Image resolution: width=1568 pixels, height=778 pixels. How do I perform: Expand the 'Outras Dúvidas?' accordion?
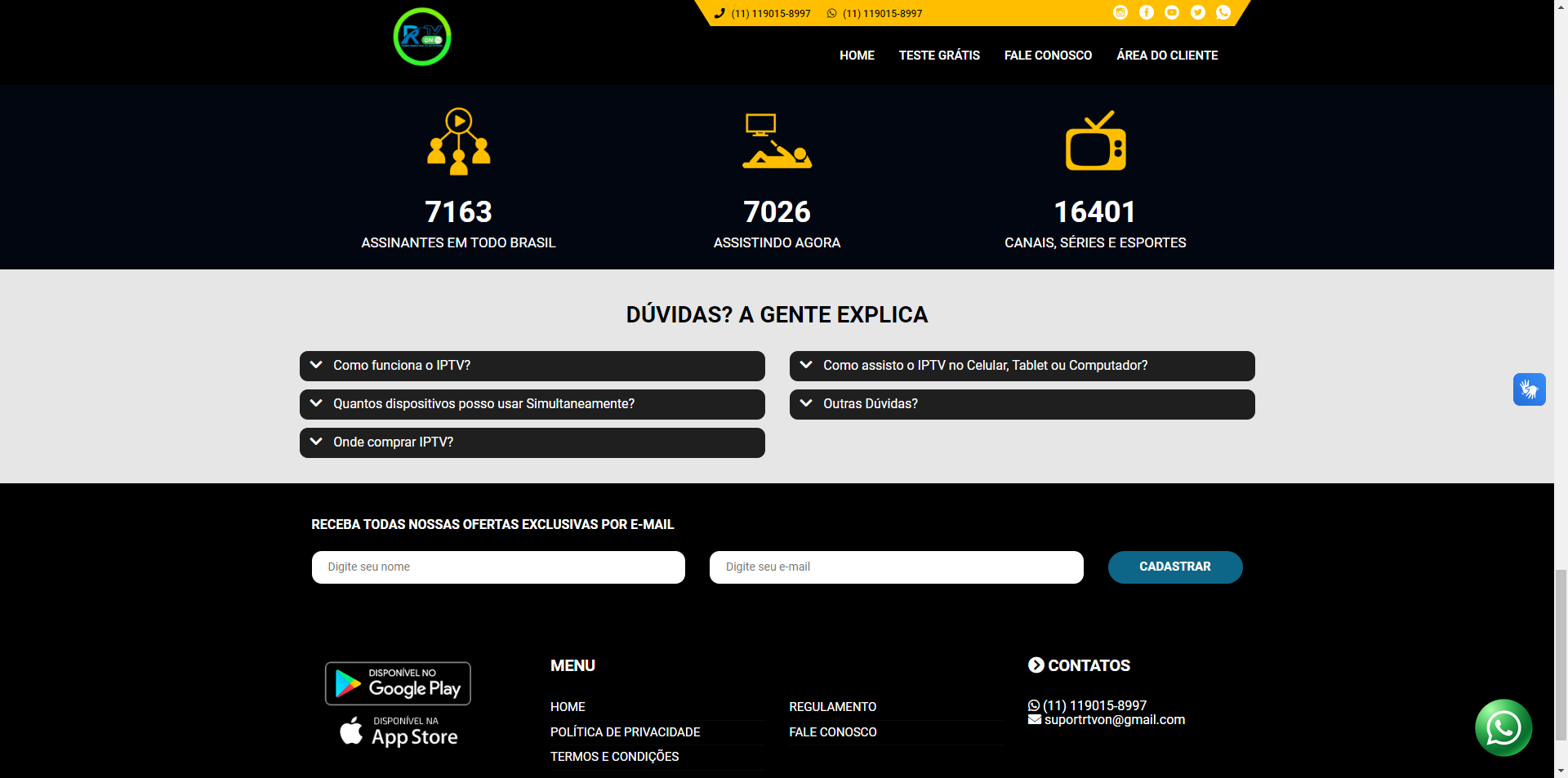tap(1022, 404)
